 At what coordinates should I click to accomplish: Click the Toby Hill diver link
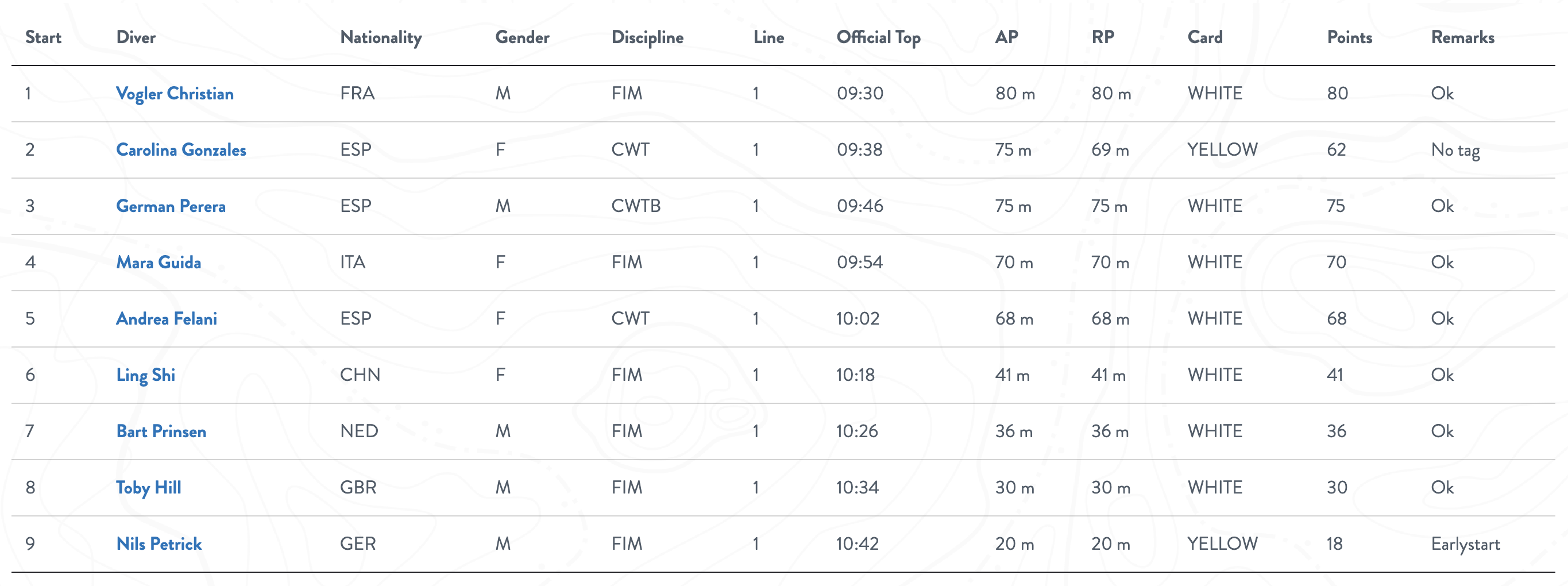(x=149, y=487)
